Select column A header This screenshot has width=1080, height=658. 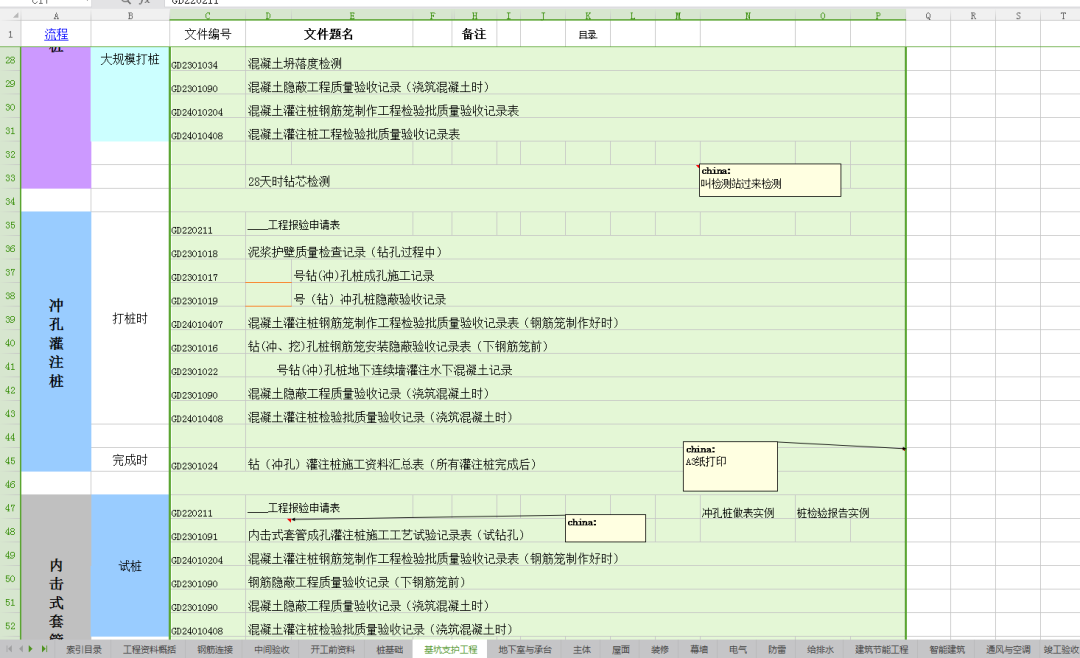pyautogui.click(x=56, y=16)
